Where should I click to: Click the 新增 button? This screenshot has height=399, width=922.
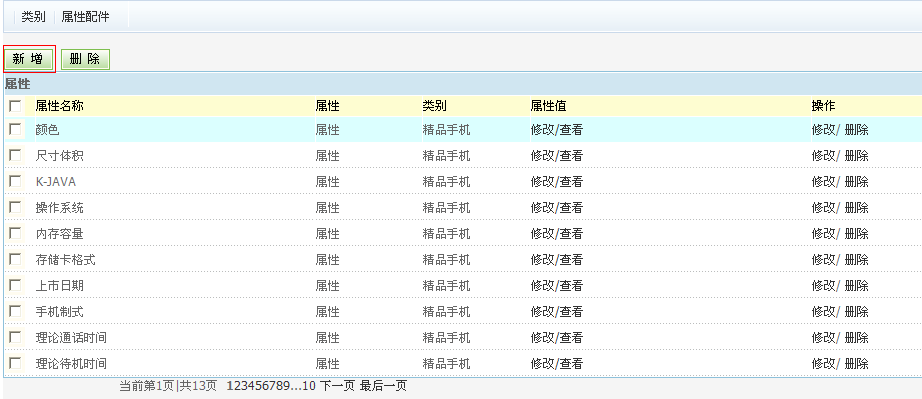(x=28, y=59)
